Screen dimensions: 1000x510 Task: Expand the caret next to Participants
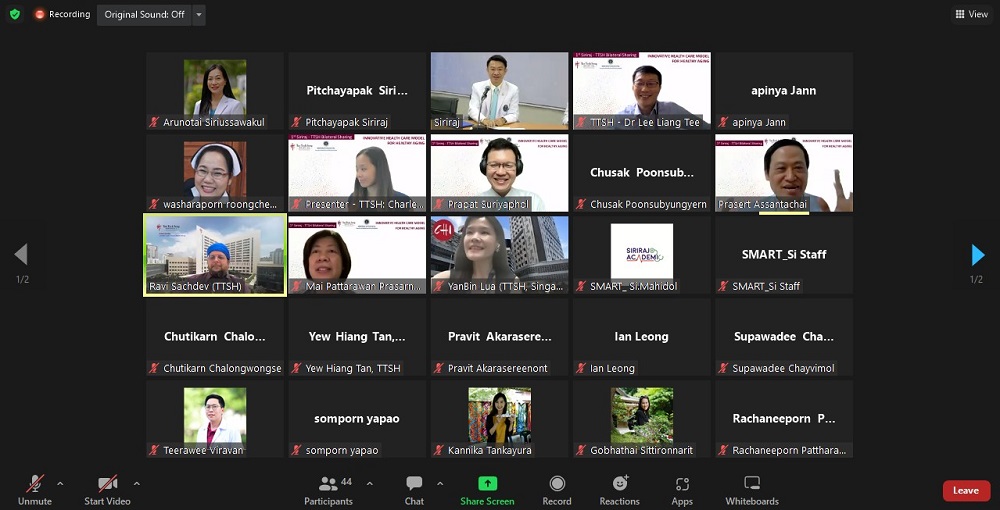(x=369, y=484)
